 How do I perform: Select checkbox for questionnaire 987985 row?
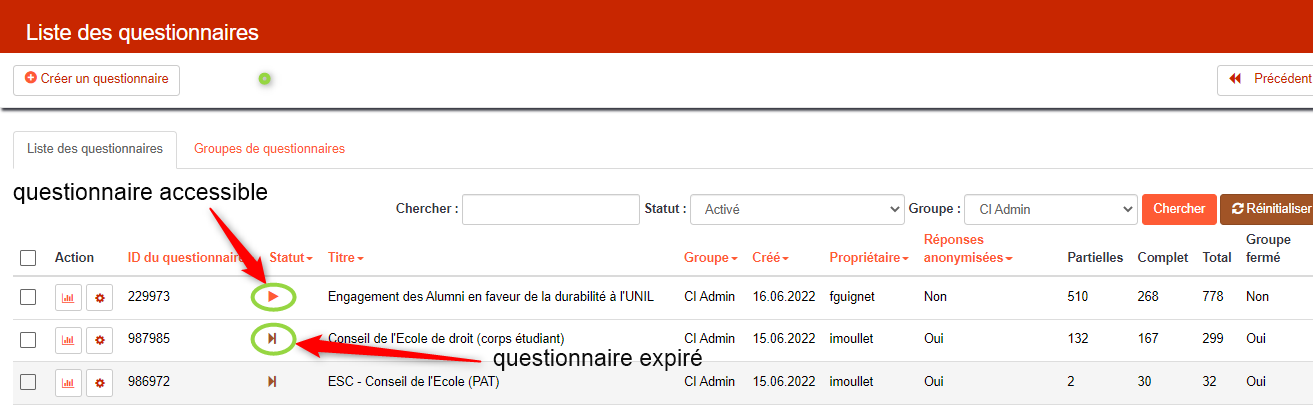point(28,339)
